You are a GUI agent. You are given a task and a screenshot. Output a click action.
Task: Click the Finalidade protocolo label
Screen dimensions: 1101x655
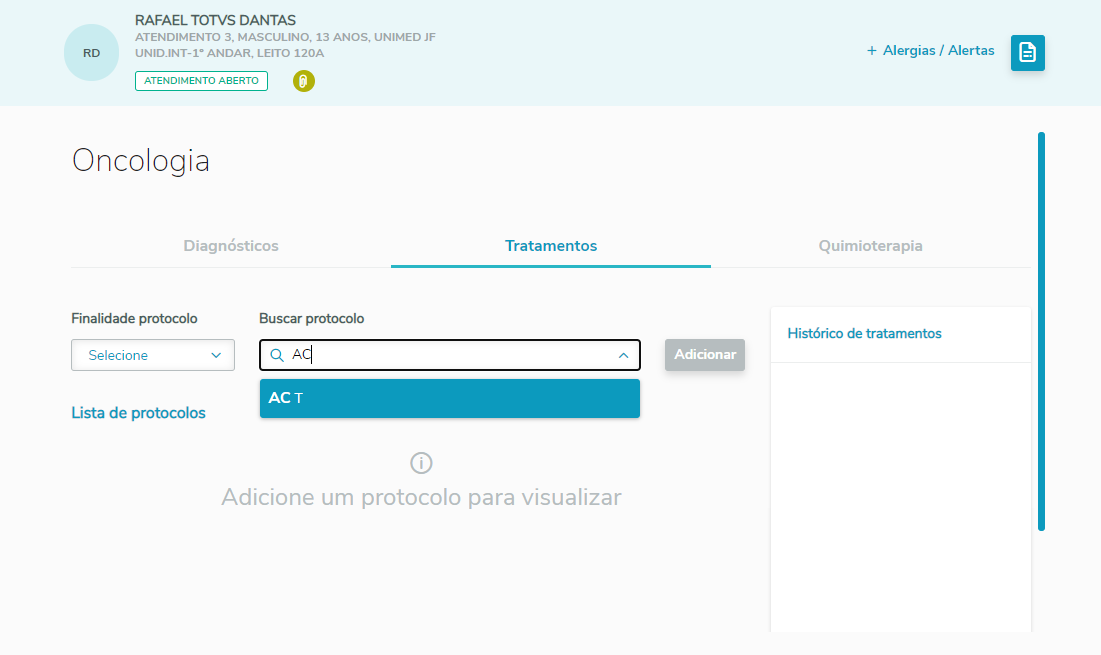(x=134, y=318)
